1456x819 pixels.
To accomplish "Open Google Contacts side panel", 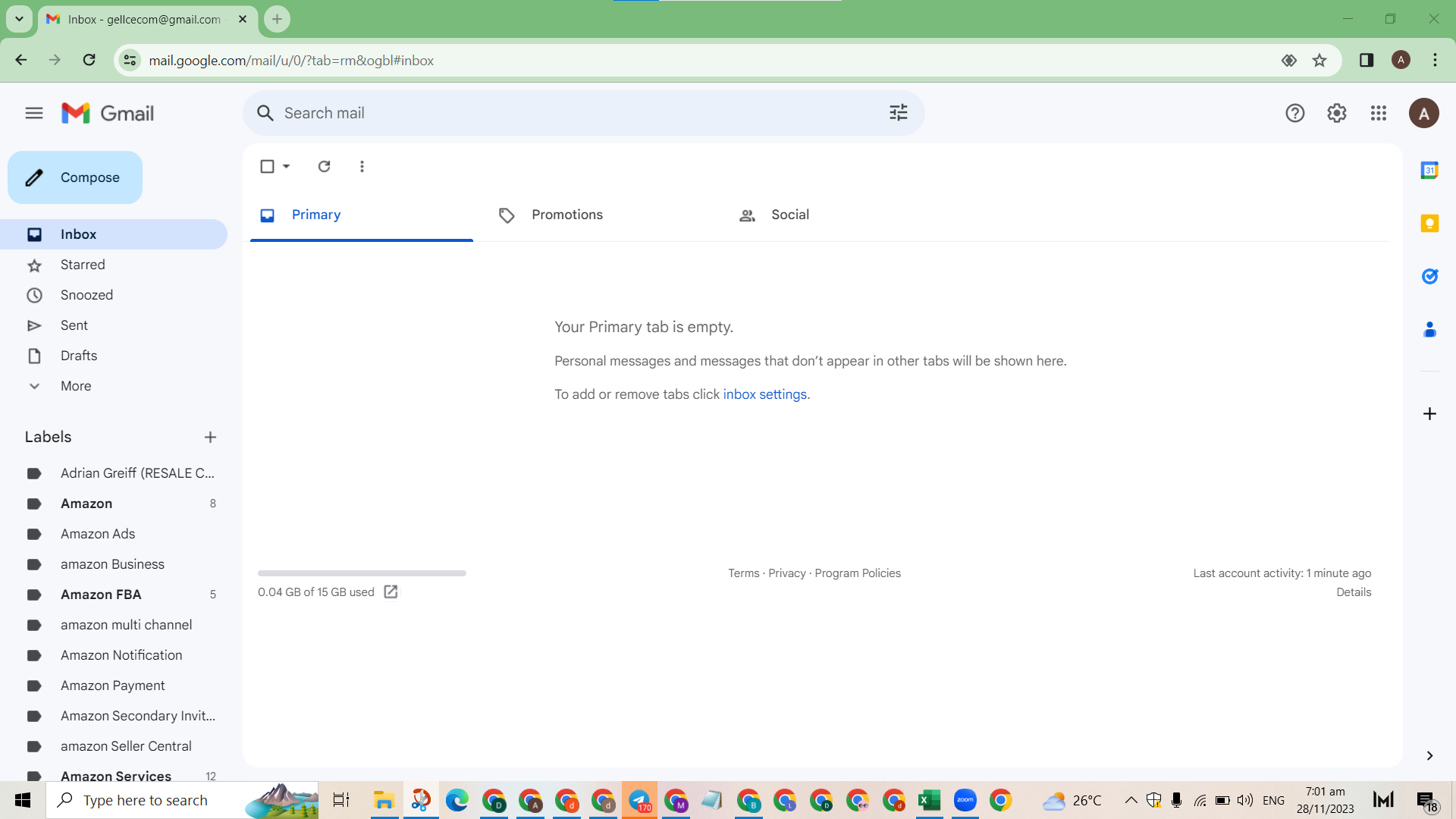I will 1429,329.
